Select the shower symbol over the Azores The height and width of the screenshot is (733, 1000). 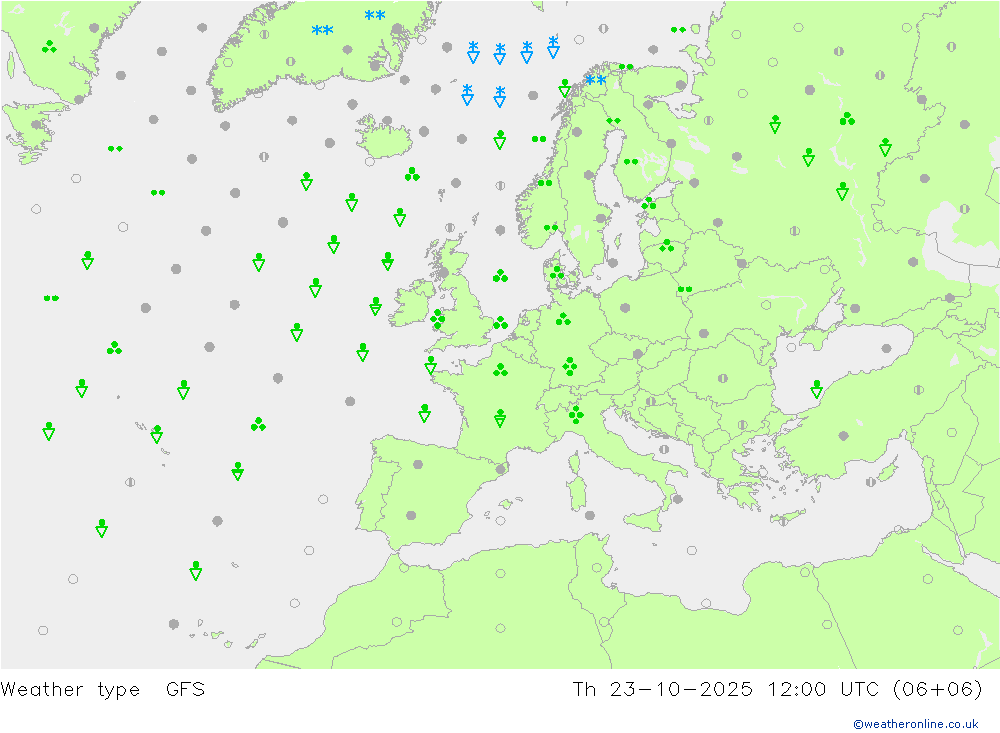tap(156, 434)
